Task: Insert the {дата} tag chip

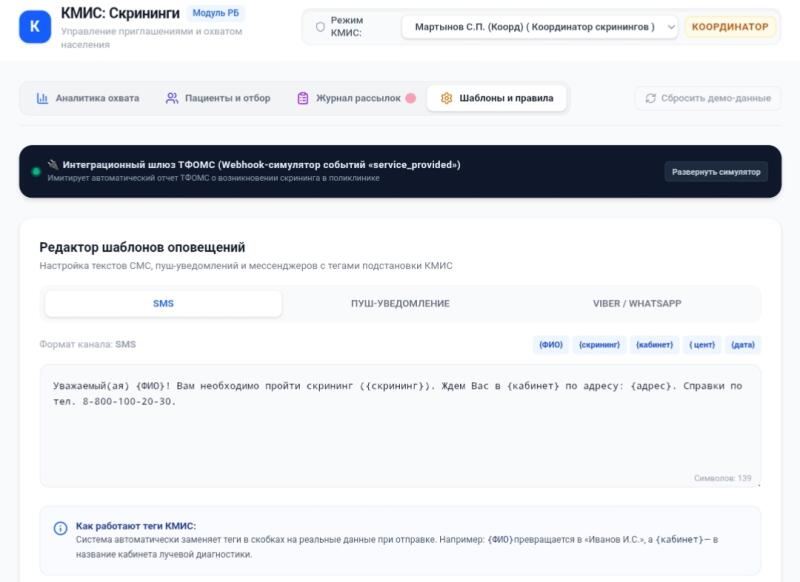Action: pos(743,345)
